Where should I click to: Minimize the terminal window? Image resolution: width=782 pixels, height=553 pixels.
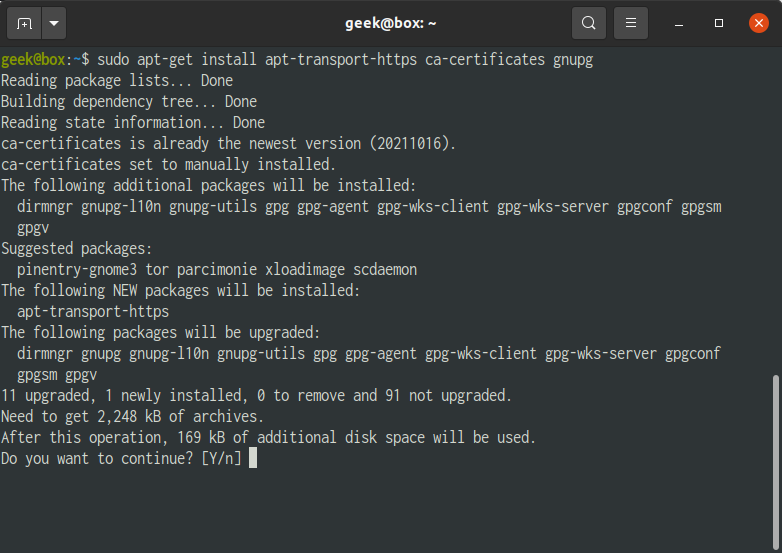[x=678, y=23]
